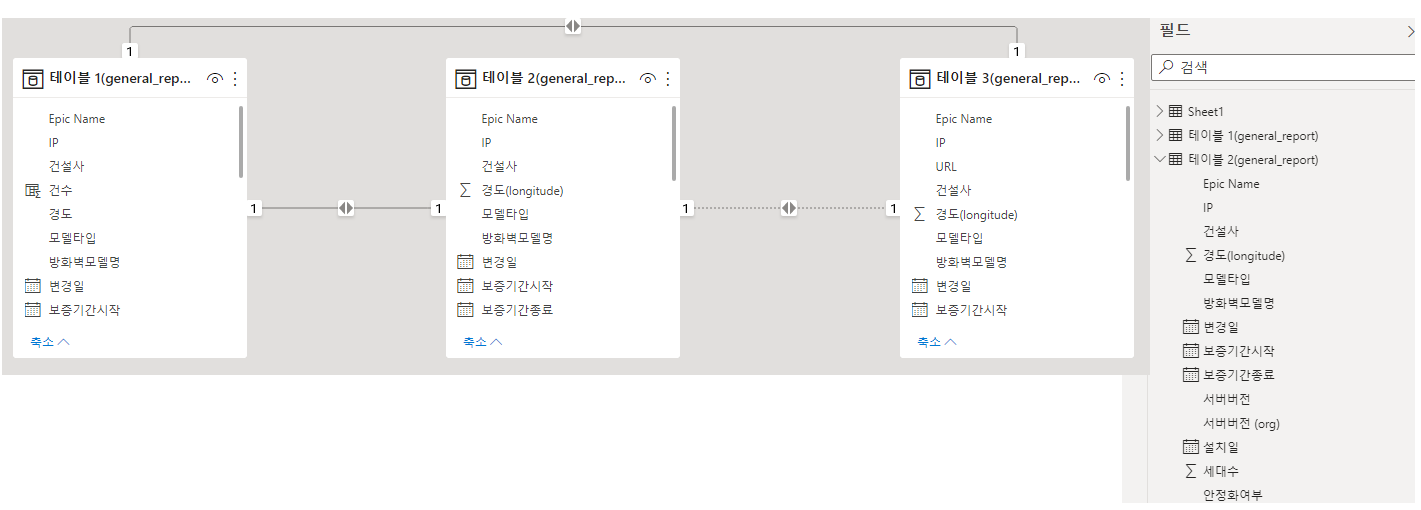Viewport: 1421px width, 510px height.
Task: Click the 테이블 1 card header table icon
Action: [32, 79]
